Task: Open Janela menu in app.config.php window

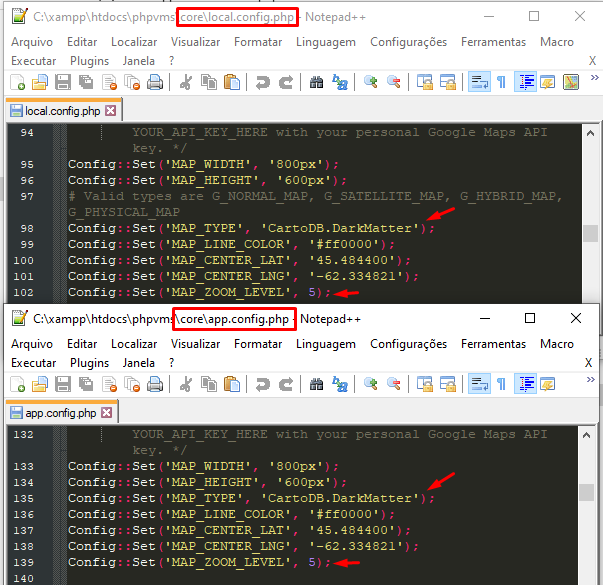Action: [138, 363]
